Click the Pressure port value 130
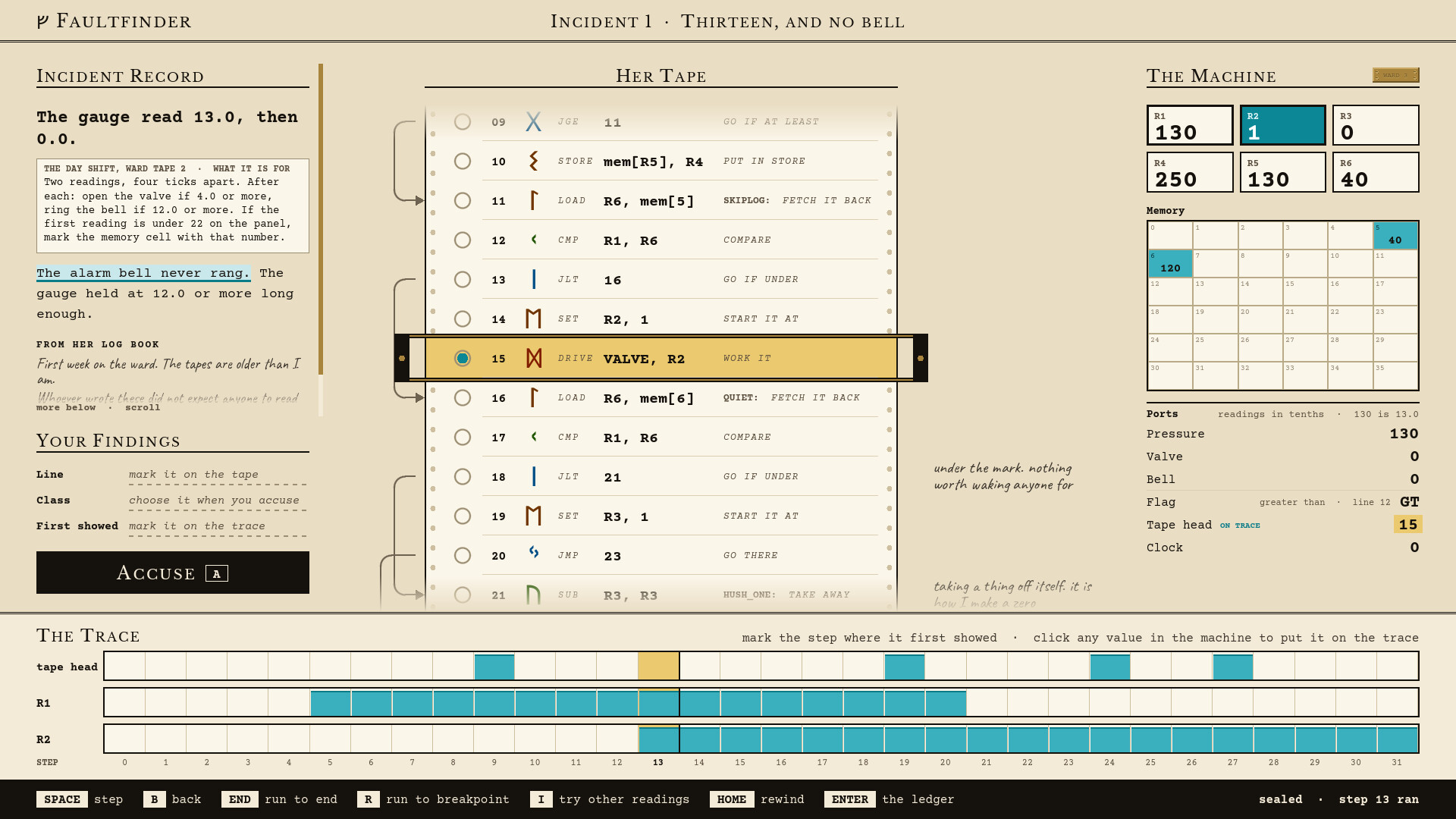The height and width of the screenshot is (819, 1456). [x=1404, y=434]
